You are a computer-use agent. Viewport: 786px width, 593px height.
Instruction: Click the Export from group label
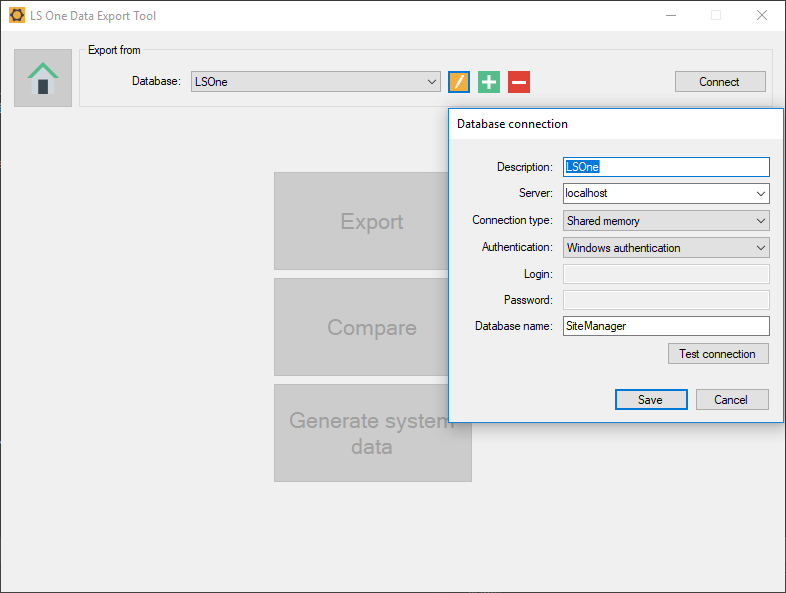click(x=114, y=50)
